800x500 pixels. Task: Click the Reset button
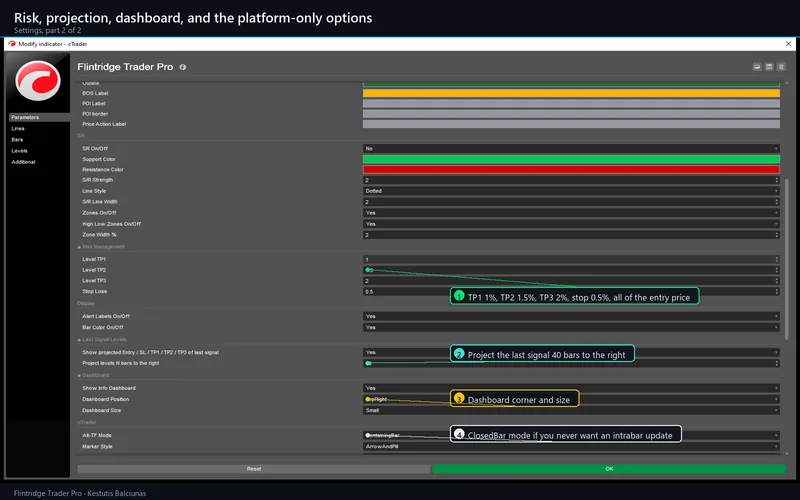tap(254, 468)
